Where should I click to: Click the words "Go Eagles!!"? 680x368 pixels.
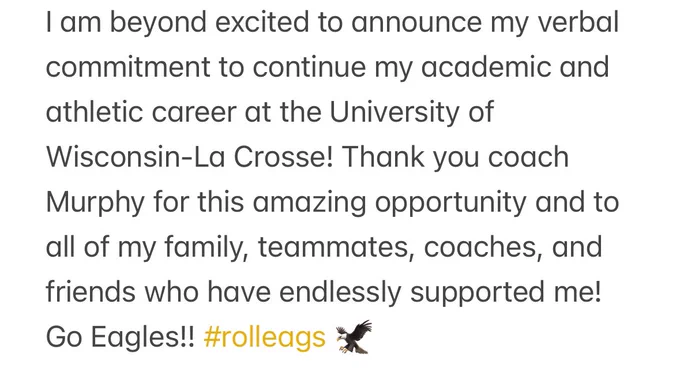pyautogui.click(x=121, y=337)
